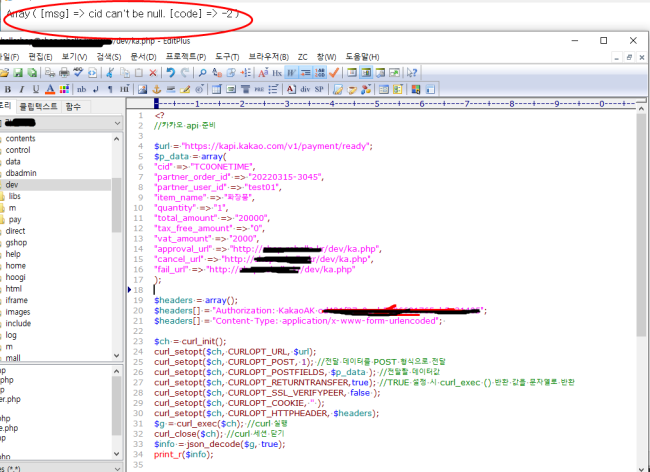
Task: Select the pay folder
Action: click(x=15, y=220)
